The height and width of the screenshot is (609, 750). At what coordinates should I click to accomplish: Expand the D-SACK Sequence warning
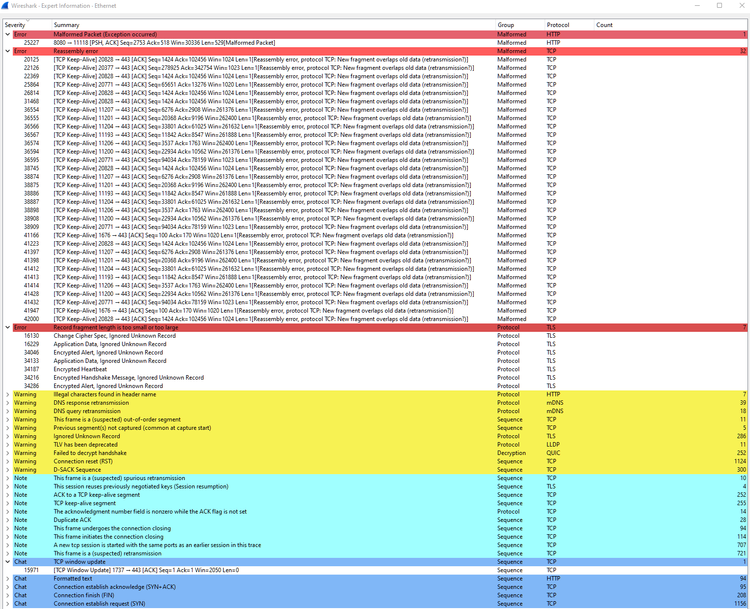[x=8, y=470]
